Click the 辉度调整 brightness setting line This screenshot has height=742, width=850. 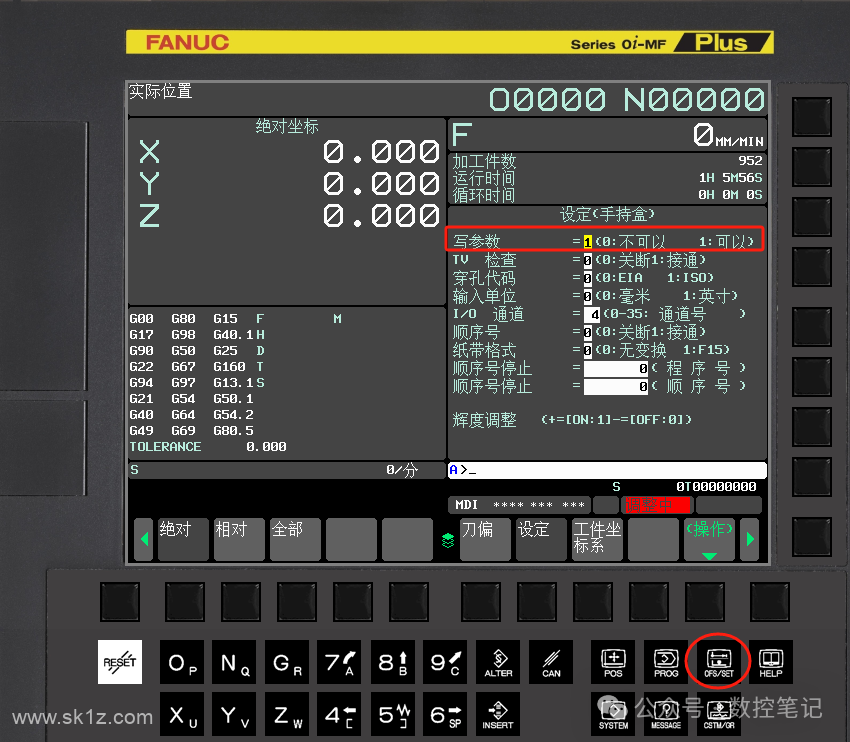point(572,420)
